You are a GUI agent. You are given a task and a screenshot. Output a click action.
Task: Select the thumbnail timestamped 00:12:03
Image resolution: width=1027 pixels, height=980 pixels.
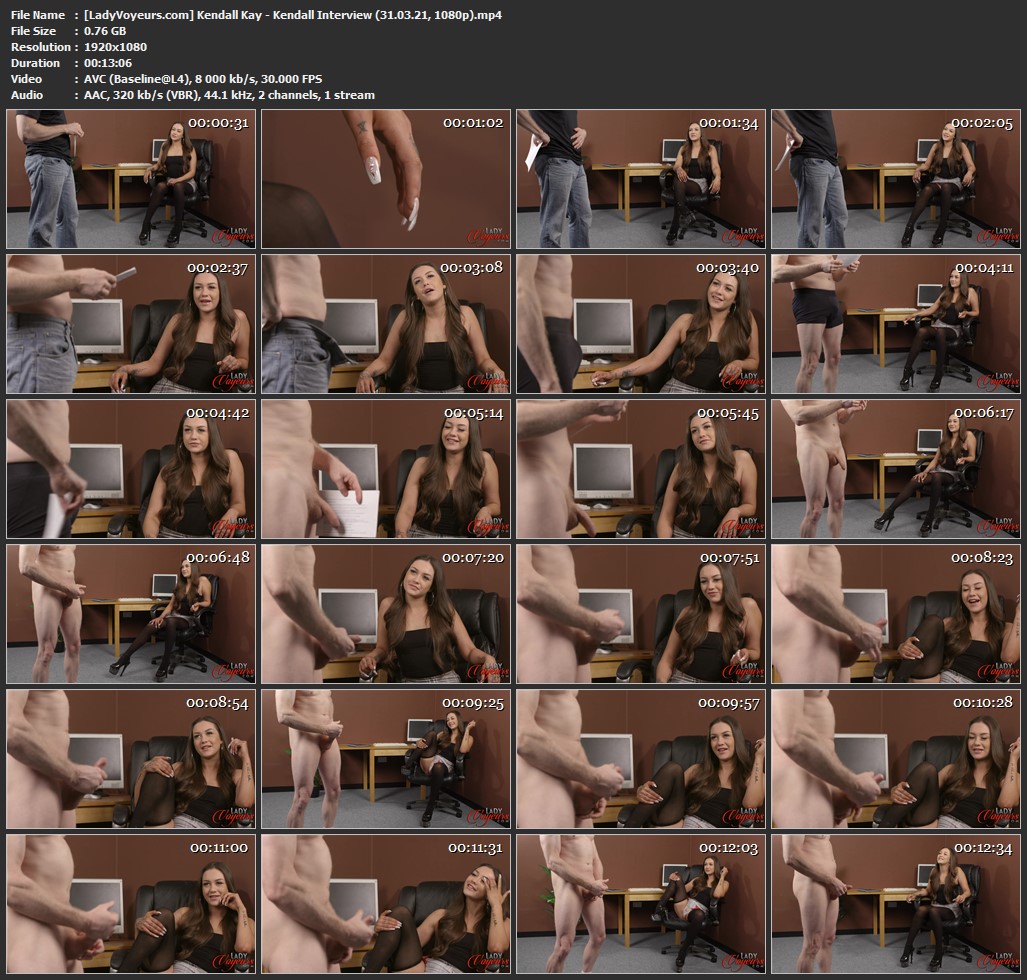[641, 903]
